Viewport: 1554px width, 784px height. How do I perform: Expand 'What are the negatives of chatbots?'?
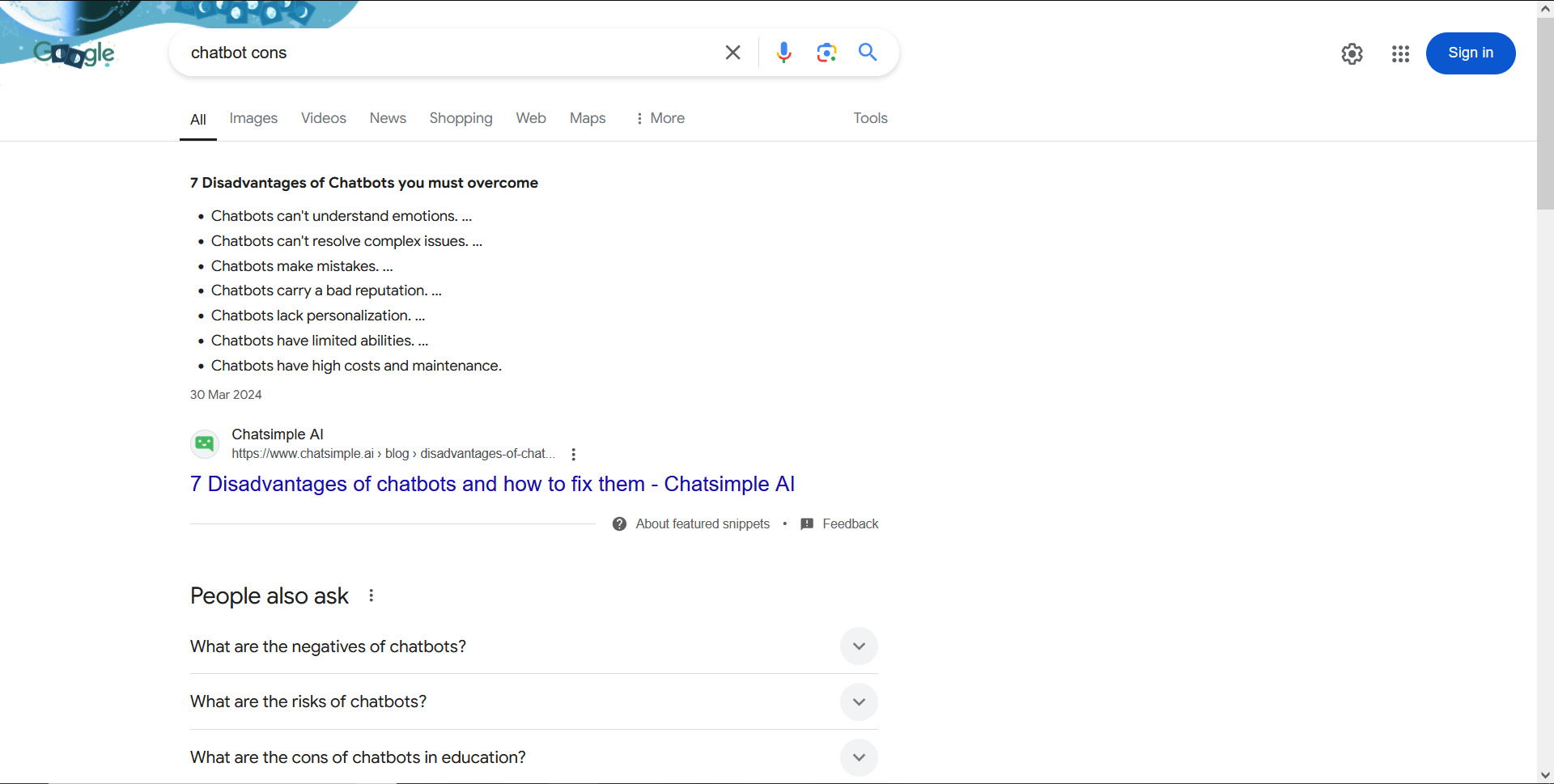tap(859, 646)
